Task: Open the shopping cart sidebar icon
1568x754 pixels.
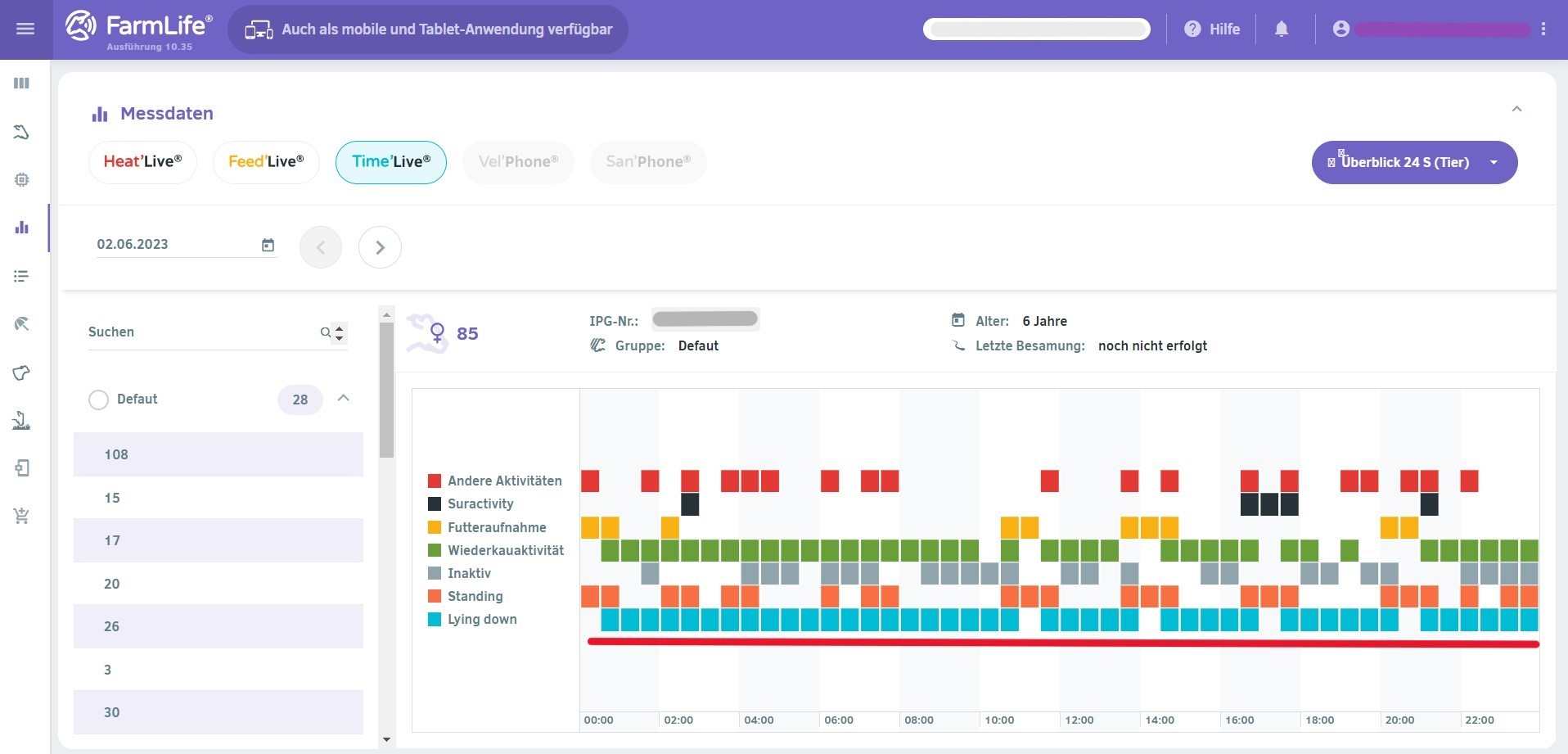Action: (x=22, y=516)
